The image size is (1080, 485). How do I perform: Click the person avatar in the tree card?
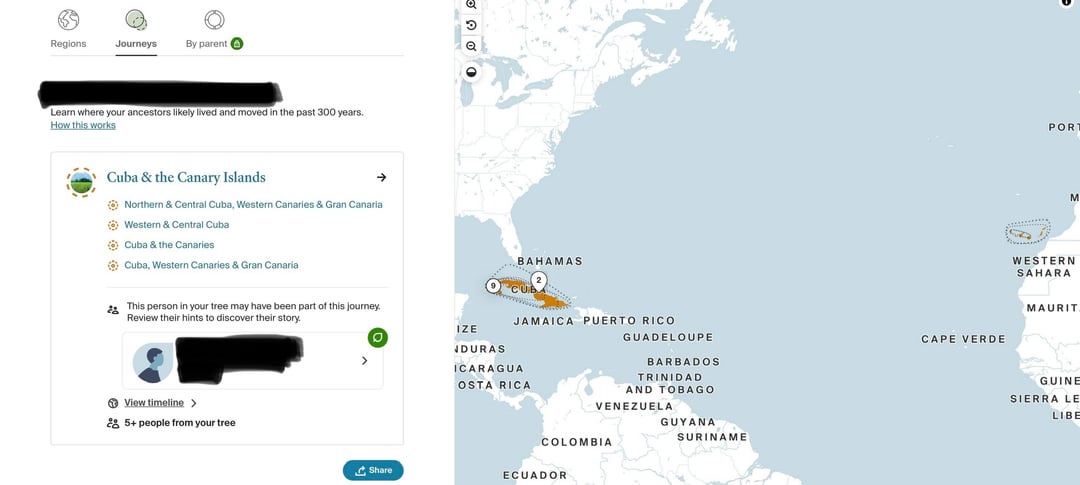coord(152,362)
